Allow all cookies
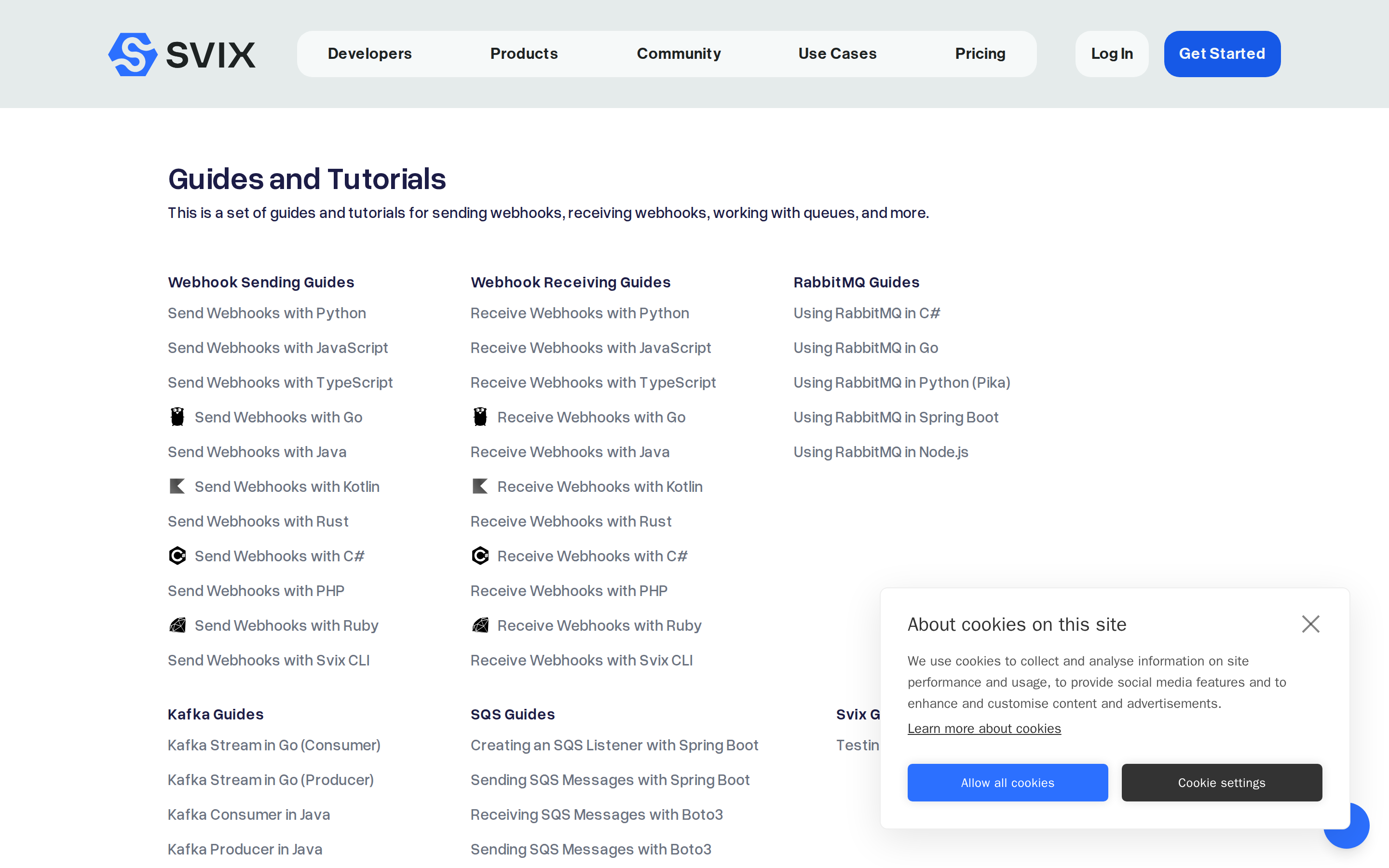This screenshot has width=1389, height=868. (x=1008, y=783)
